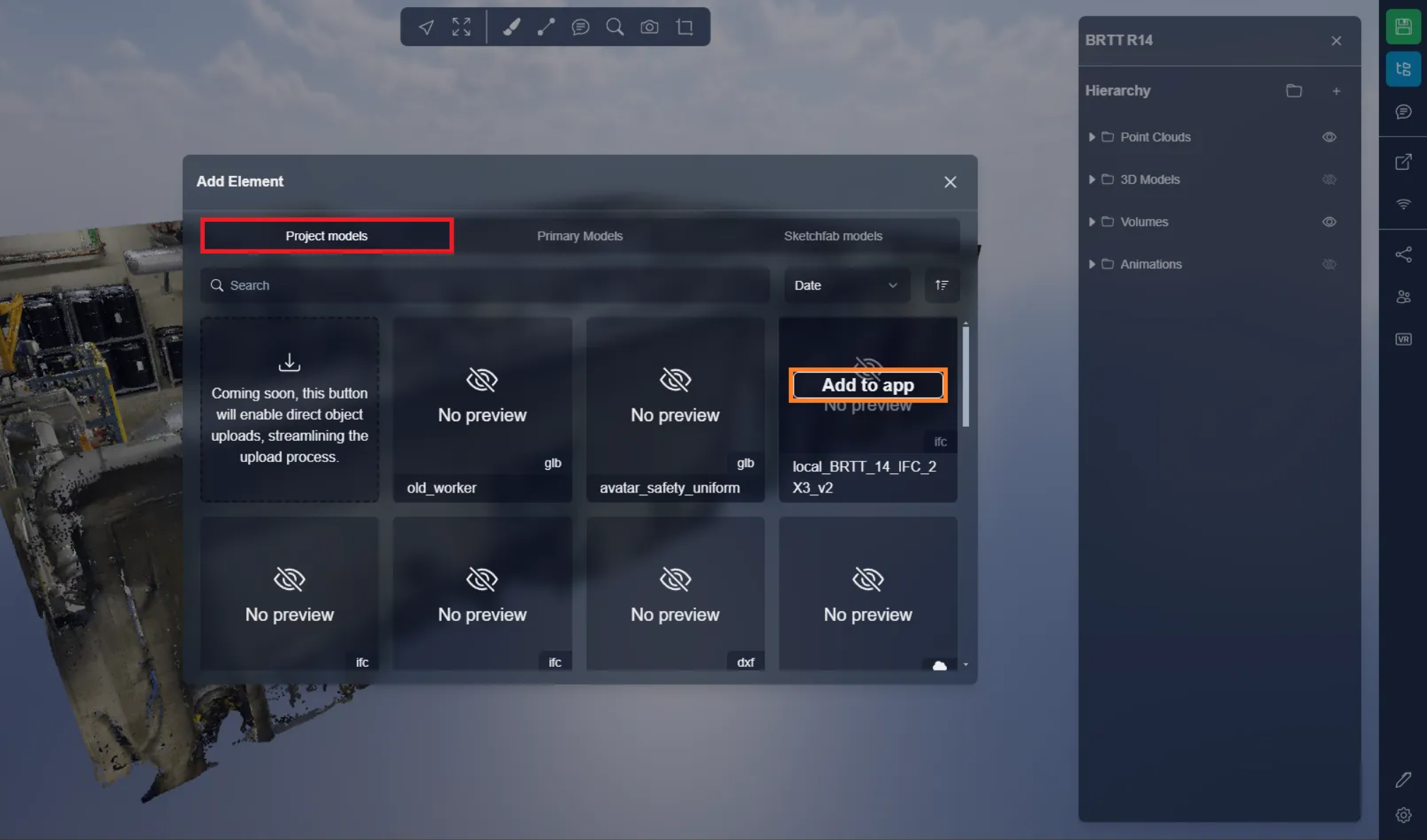Screen dimensions: 1427x840
Task: Activate the measure line tool
Action: coord(546,27)
